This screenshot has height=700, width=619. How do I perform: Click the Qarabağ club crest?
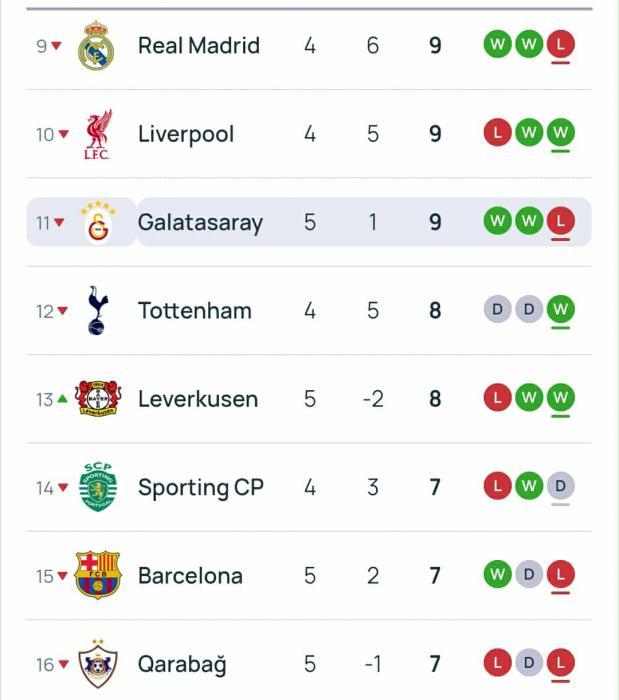click(97, 664)
